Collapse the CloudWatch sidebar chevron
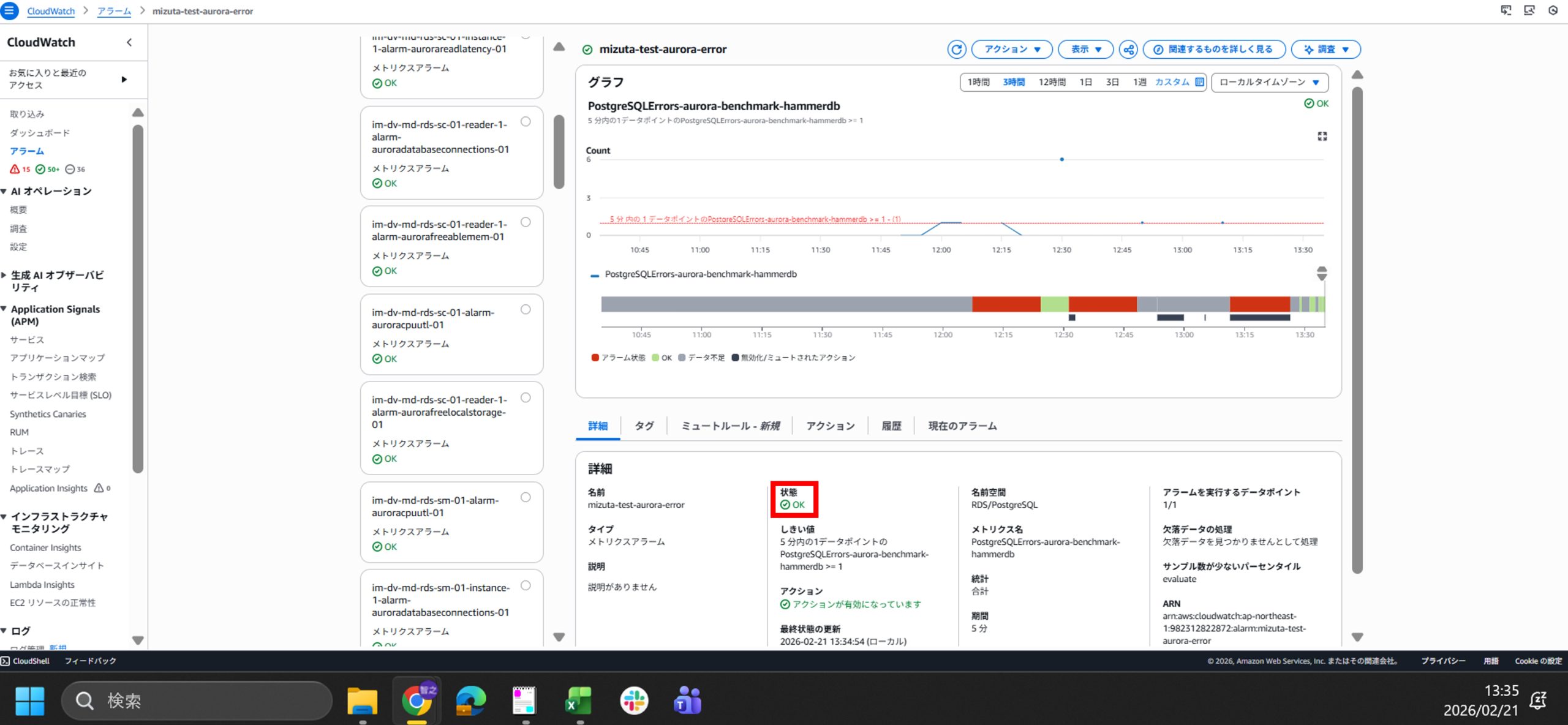1568x725 pixels. click(x=129, y=42)
